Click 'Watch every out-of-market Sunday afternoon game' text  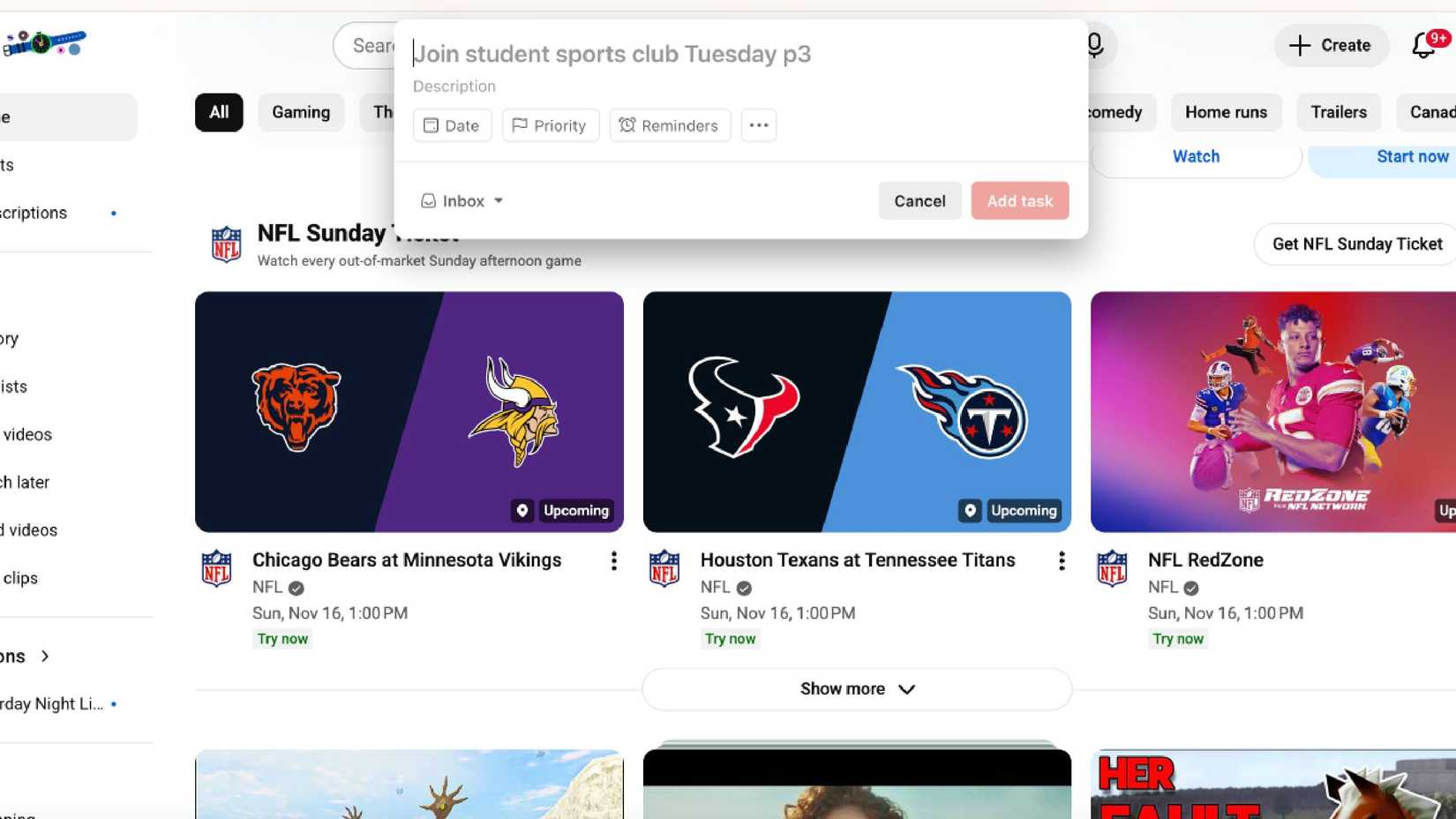[x=419, y=261]
